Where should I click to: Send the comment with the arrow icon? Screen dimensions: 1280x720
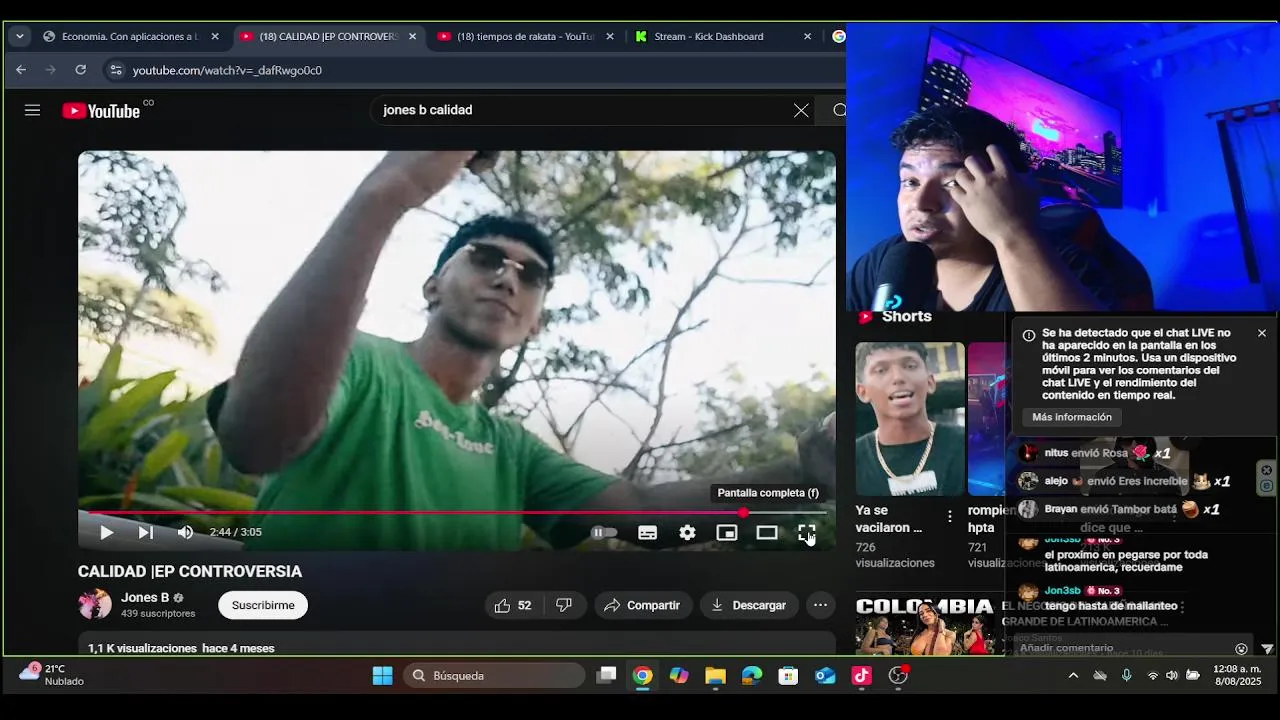click(1267, 649)
